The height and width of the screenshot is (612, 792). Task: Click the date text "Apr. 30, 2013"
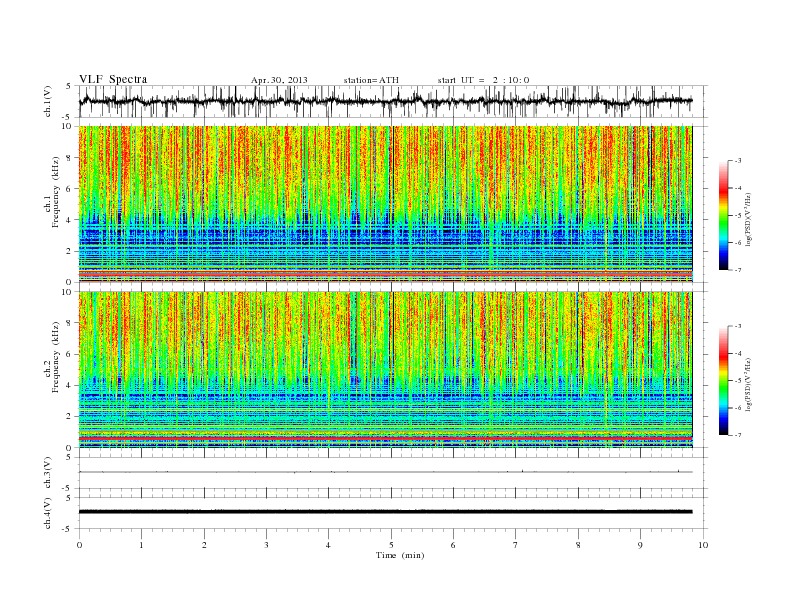point(279,80)
